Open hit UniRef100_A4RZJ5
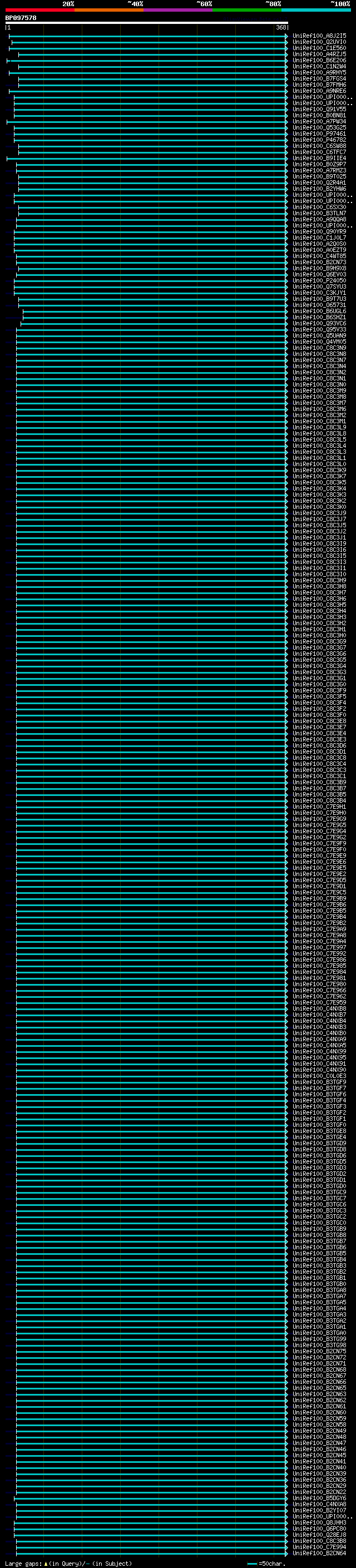The width and height of the screenshot is (356, 1568). 319,54
